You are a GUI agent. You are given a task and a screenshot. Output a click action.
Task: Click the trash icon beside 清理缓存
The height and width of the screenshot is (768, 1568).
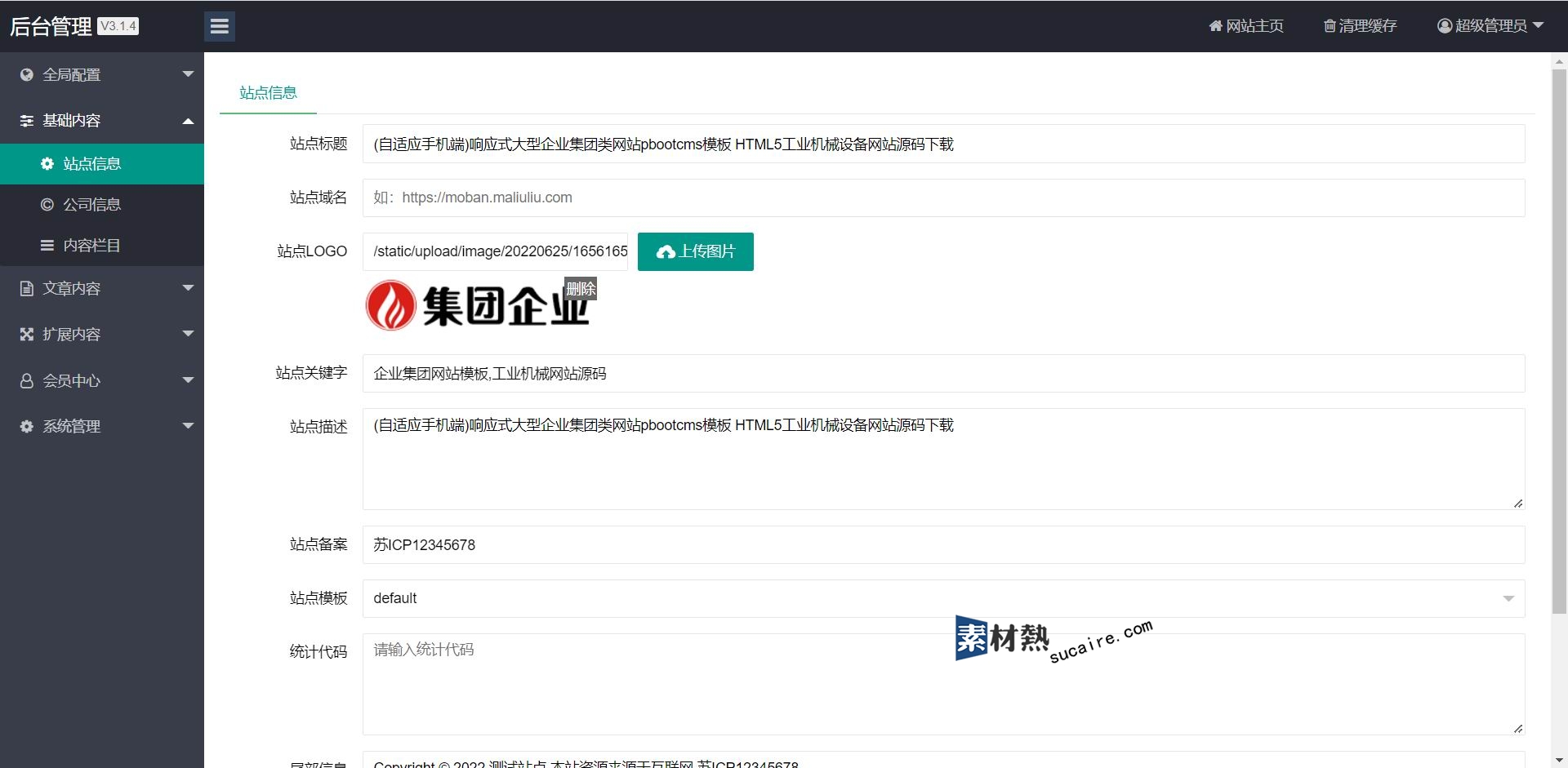tap(1330, 26)
